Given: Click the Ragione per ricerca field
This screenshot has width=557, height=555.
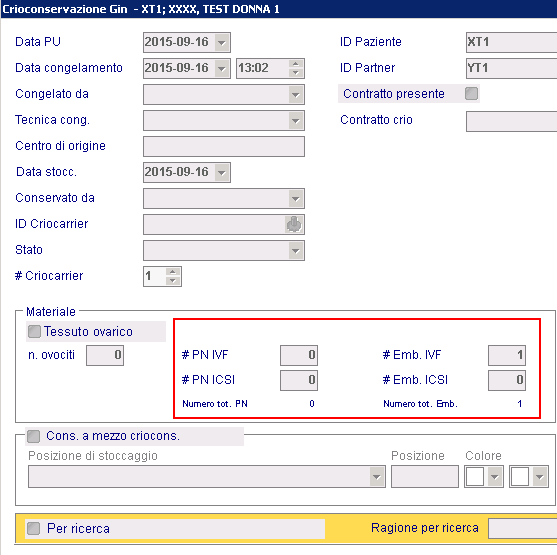Looking at the screenshot, I should click(523, 529).
